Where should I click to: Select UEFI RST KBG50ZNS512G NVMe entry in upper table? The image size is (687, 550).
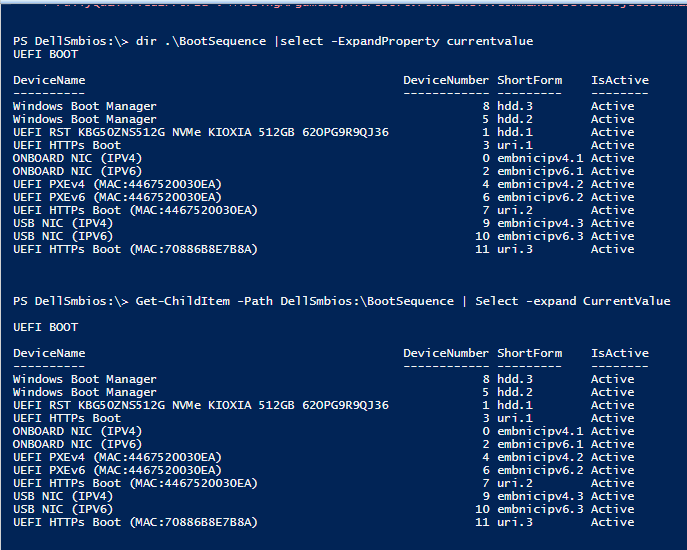pos(200,132)
